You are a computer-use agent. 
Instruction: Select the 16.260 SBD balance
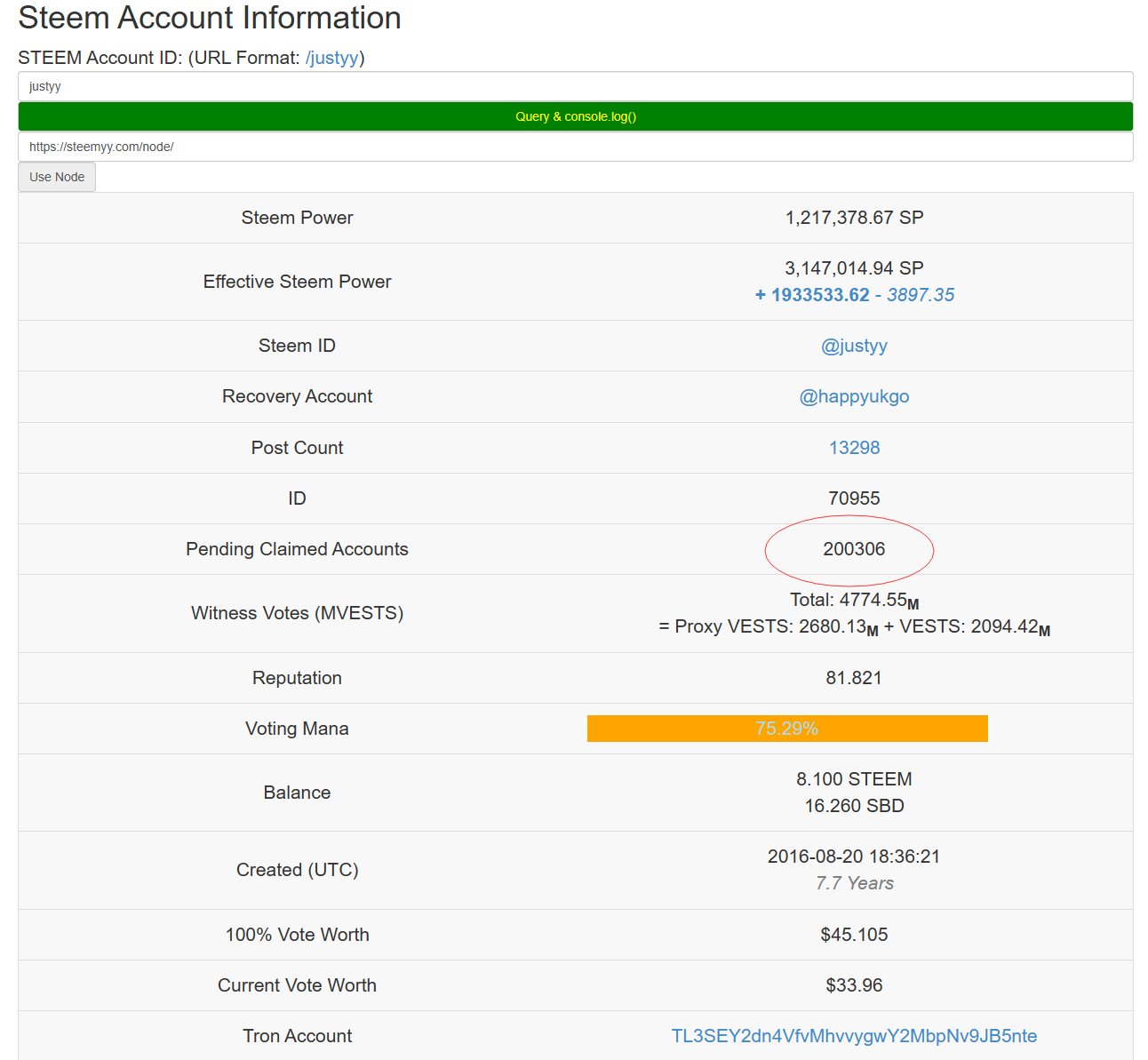(x=854, y=806)
